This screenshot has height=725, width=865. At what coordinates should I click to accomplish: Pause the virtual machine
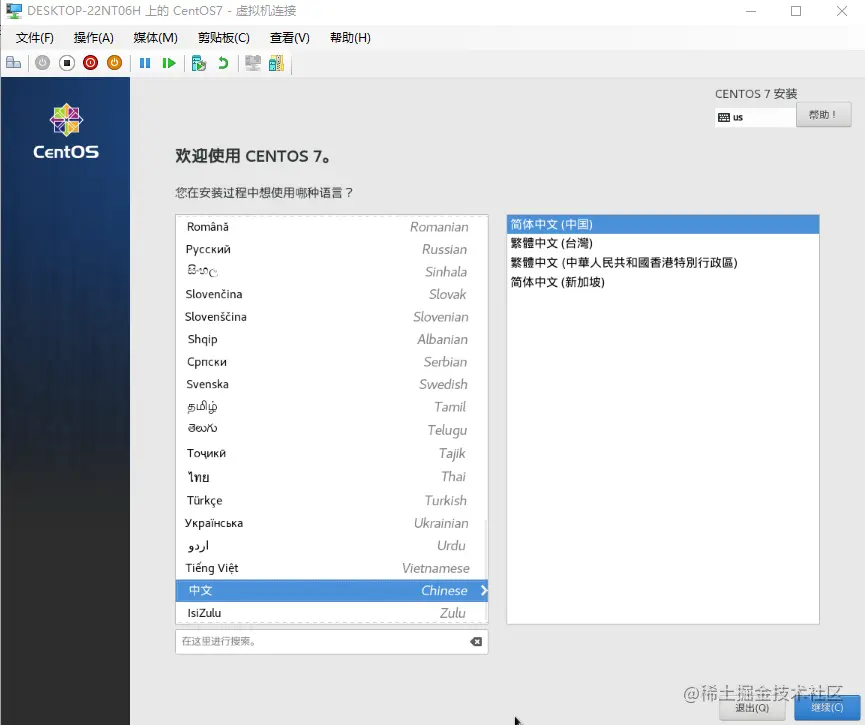point(145,62)
